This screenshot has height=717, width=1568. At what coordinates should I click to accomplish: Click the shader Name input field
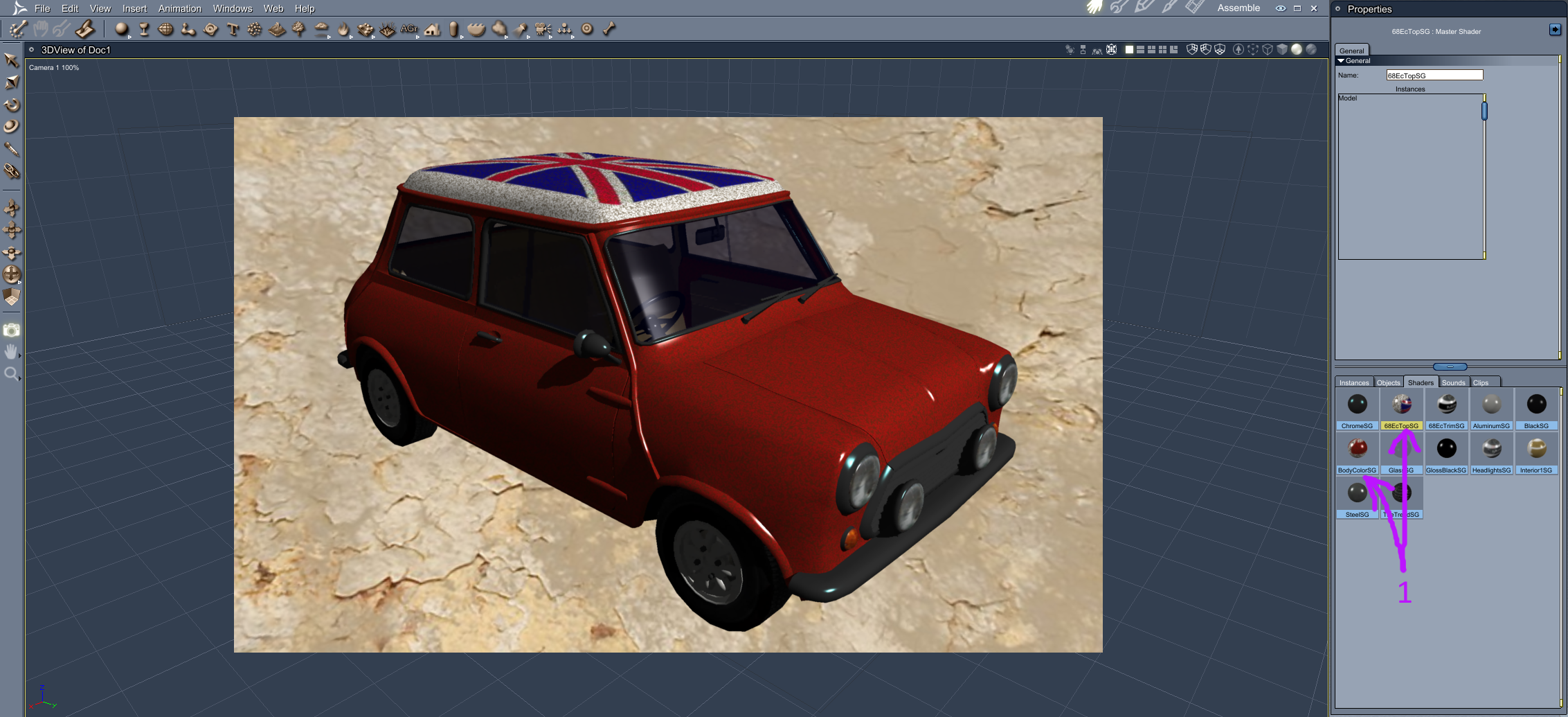click(x=1434, y=75)
